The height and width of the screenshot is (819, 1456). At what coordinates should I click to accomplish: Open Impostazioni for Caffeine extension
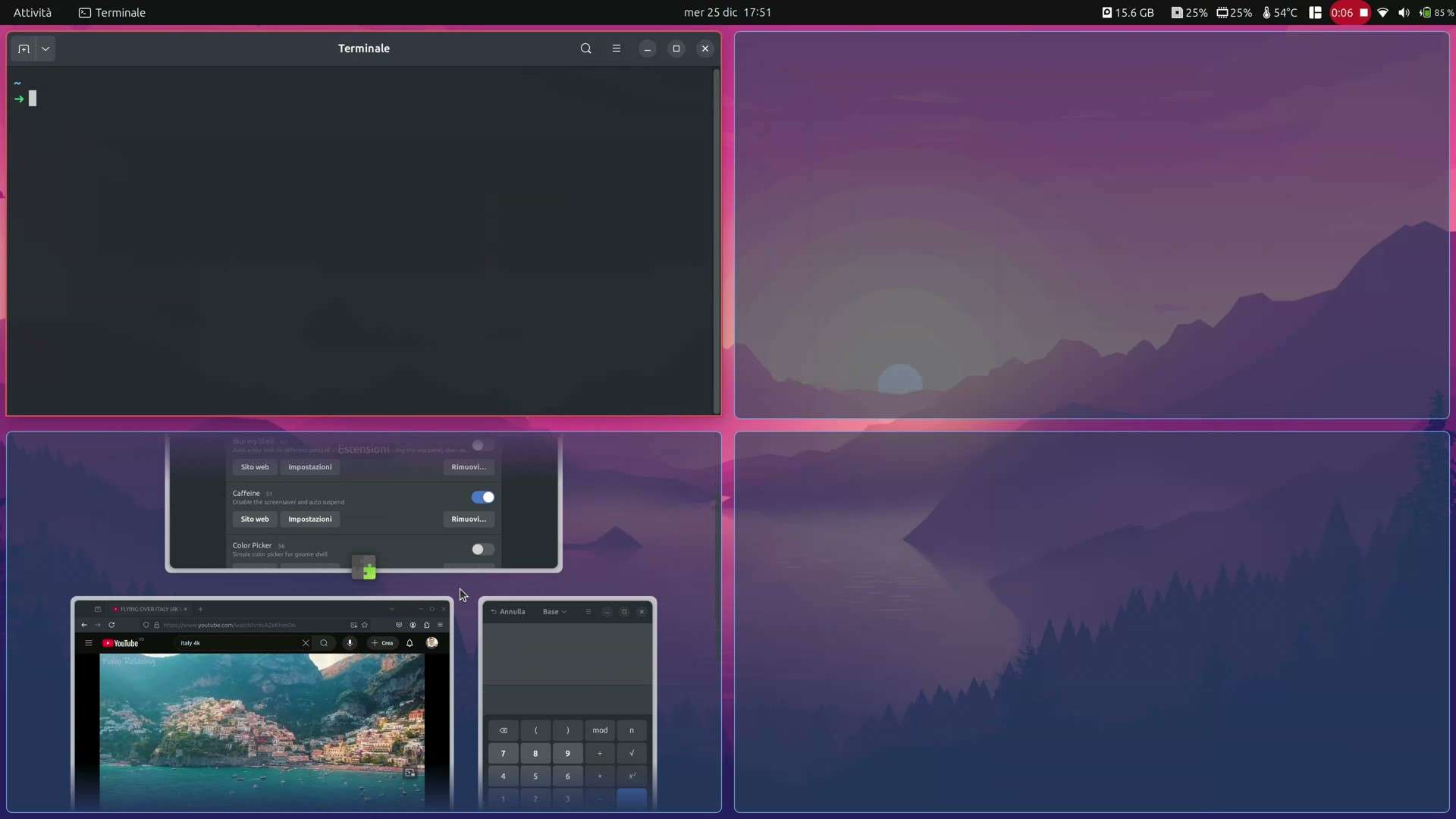click(x=309, y=519)
